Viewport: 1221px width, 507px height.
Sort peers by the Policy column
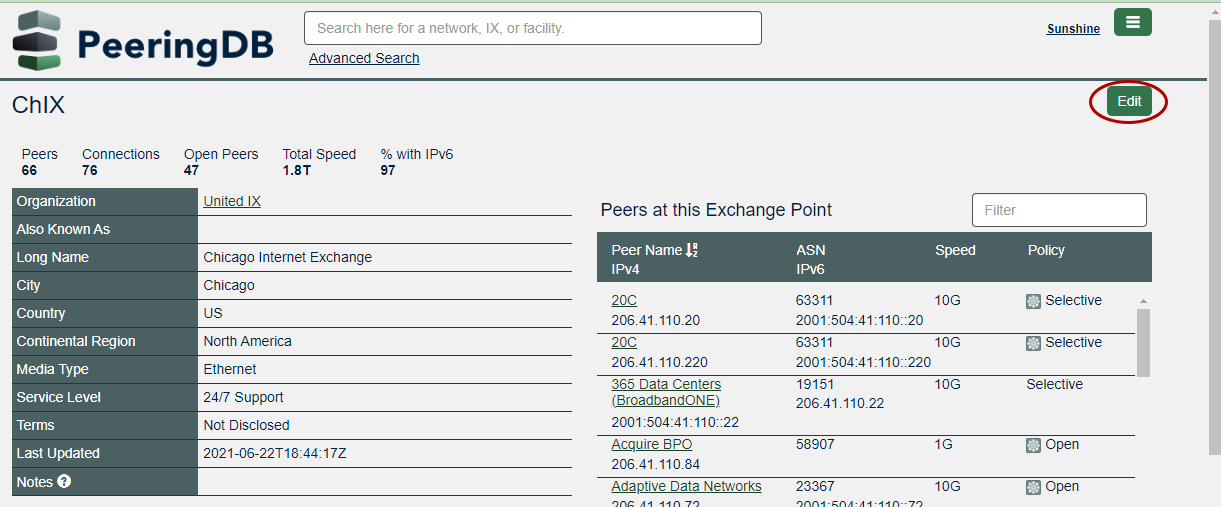point(1046,250)
